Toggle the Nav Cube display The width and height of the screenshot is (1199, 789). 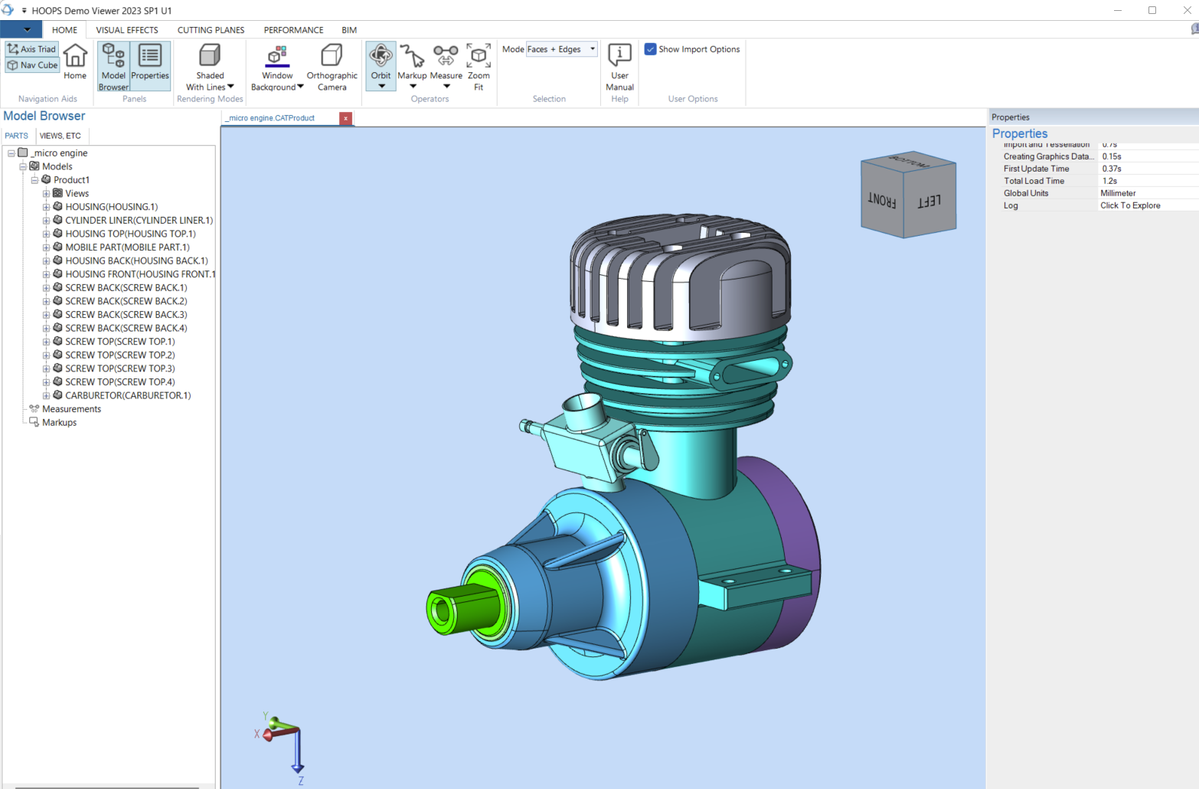pyautogui.click(x=32, y=65)
